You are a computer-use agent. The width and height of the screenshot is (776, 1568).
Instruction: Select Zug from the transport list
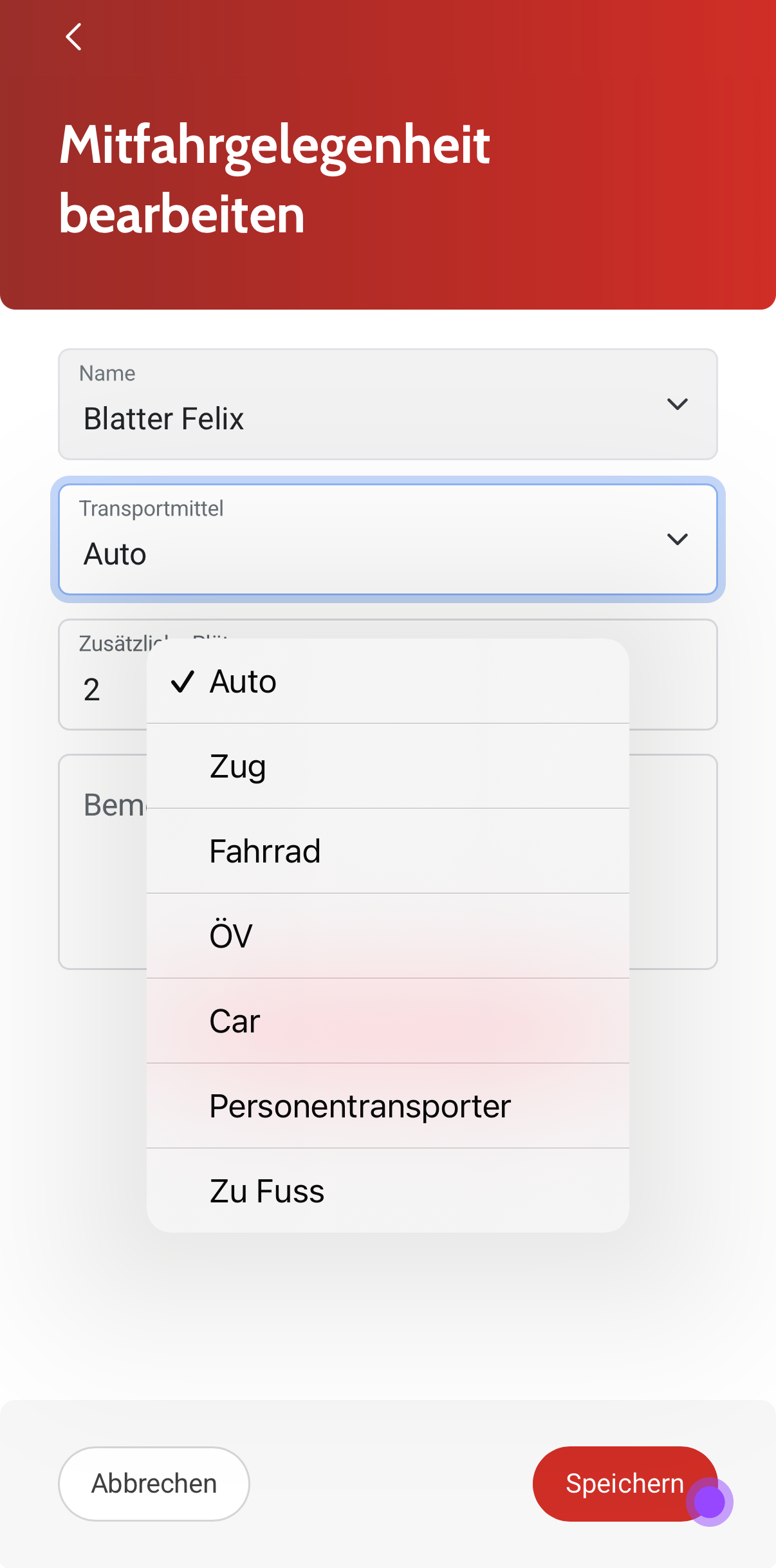(x=387, y=766)
